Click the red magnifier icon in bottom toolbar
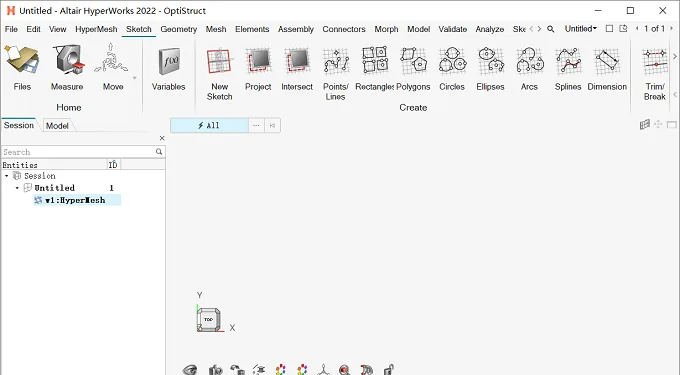The image size is (680, 375). (344, 370)
